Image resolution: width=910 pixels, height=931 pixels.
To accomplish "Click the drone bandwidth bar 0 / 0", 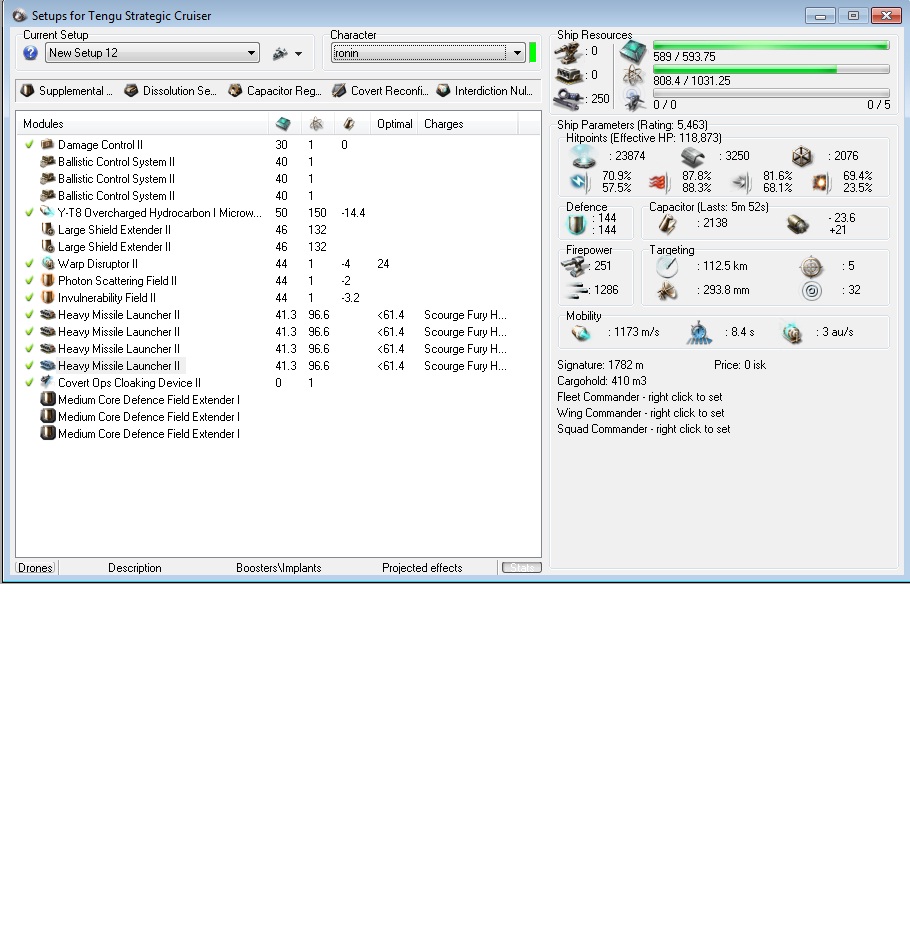I will point(771,93).
